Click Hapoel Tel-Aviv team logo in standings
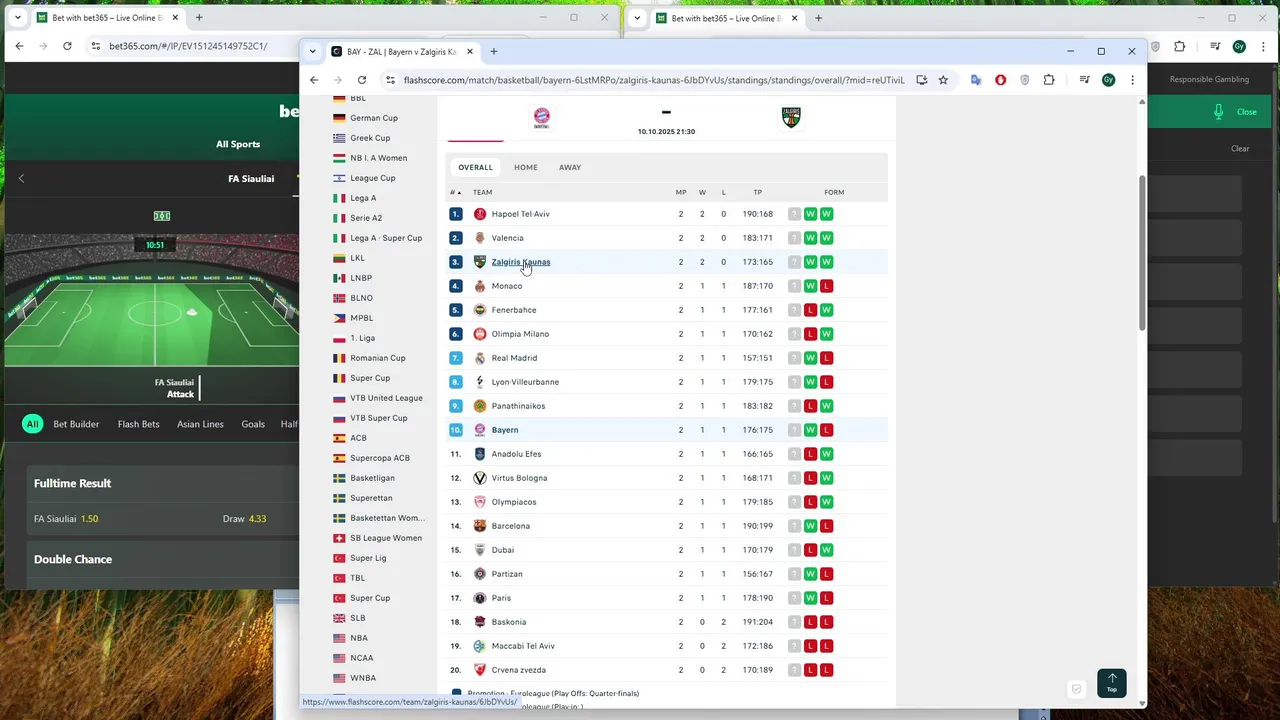 click(480, 214)
